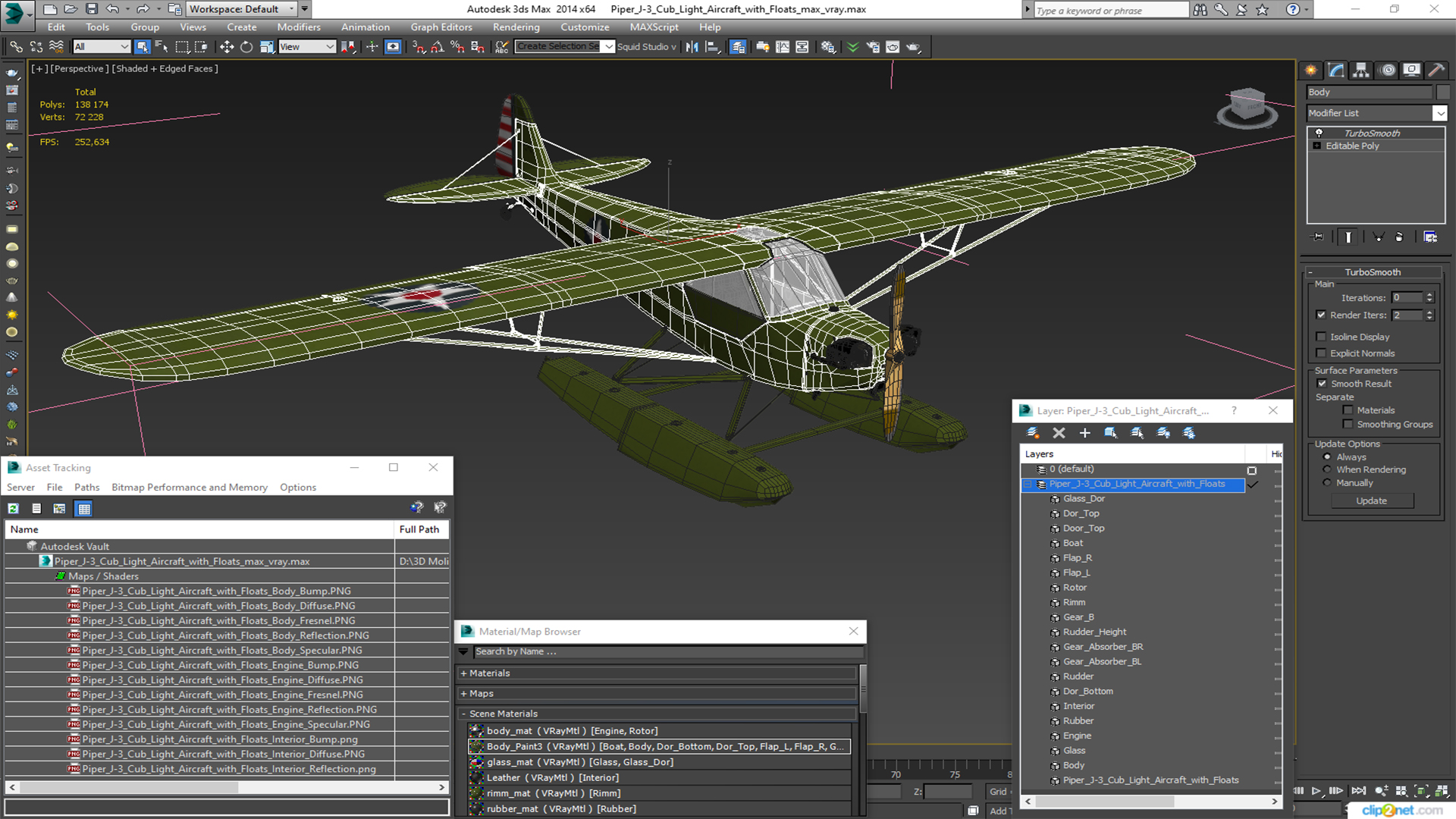The width and height of the screenshot is (1456, 819).
Task: Select the Rudder_Height object in layers
Action: [1094, 632]
